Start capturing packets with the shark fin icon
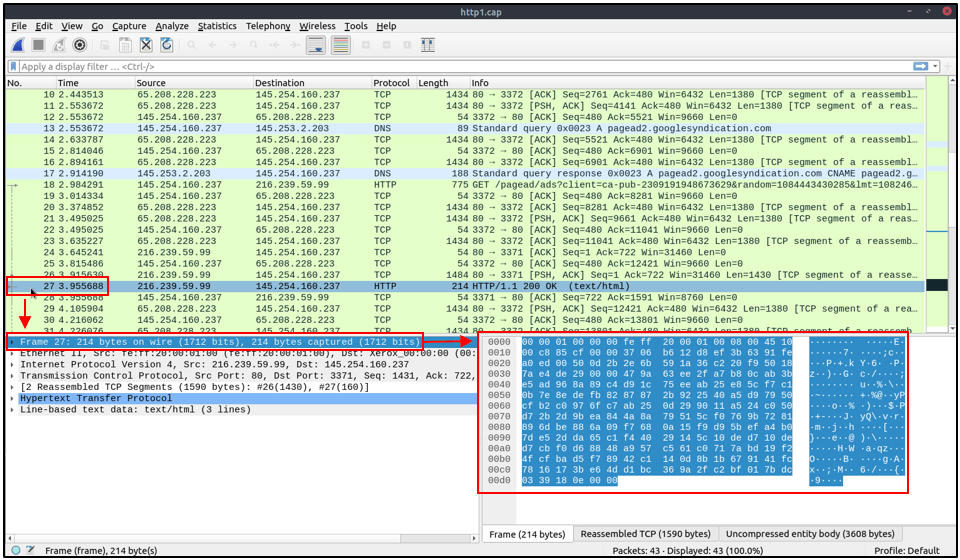 pos(18,45)
